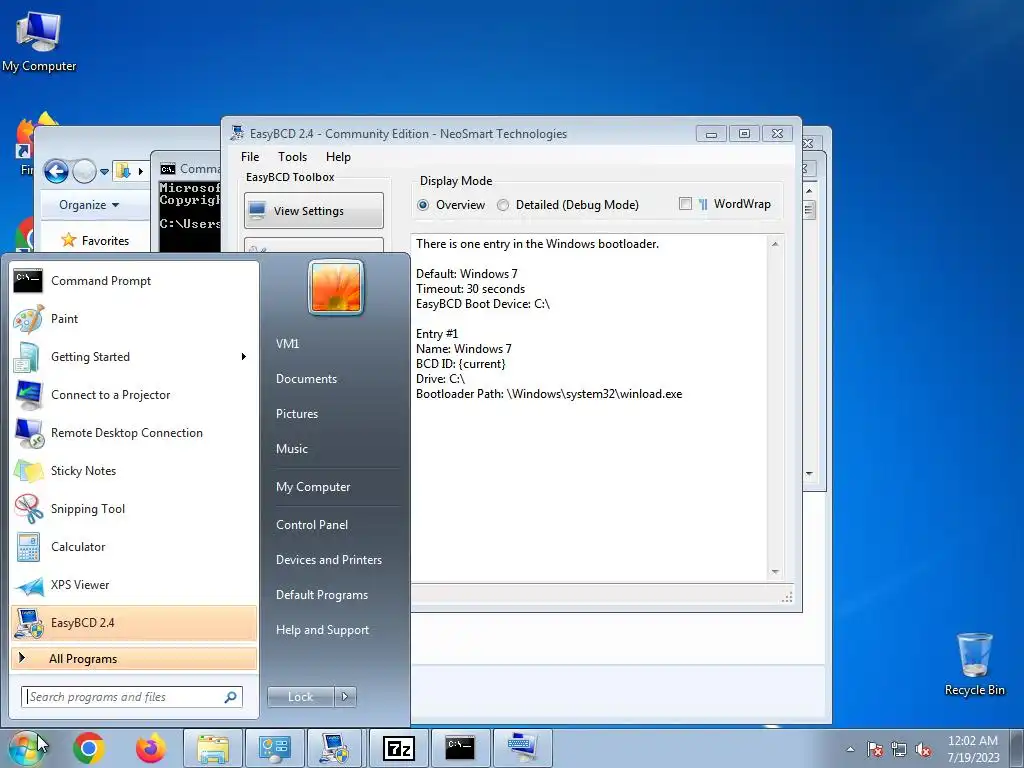Open My Computer from Start menu
This screenshot has width=1024, height=768.
pos(313,487)
